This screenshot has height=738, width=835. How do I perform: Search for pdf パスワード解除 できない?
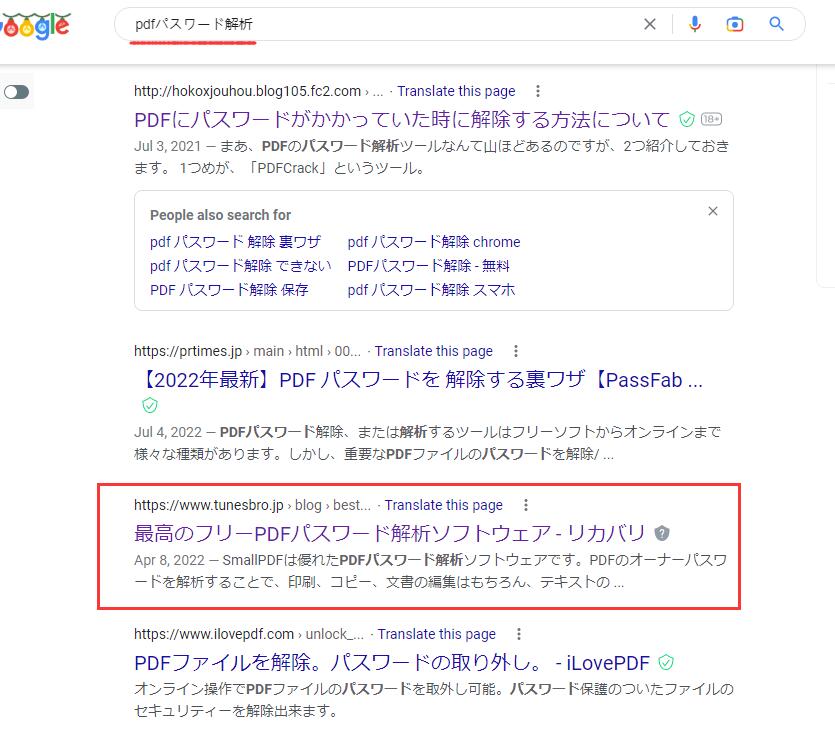(241, 265)
